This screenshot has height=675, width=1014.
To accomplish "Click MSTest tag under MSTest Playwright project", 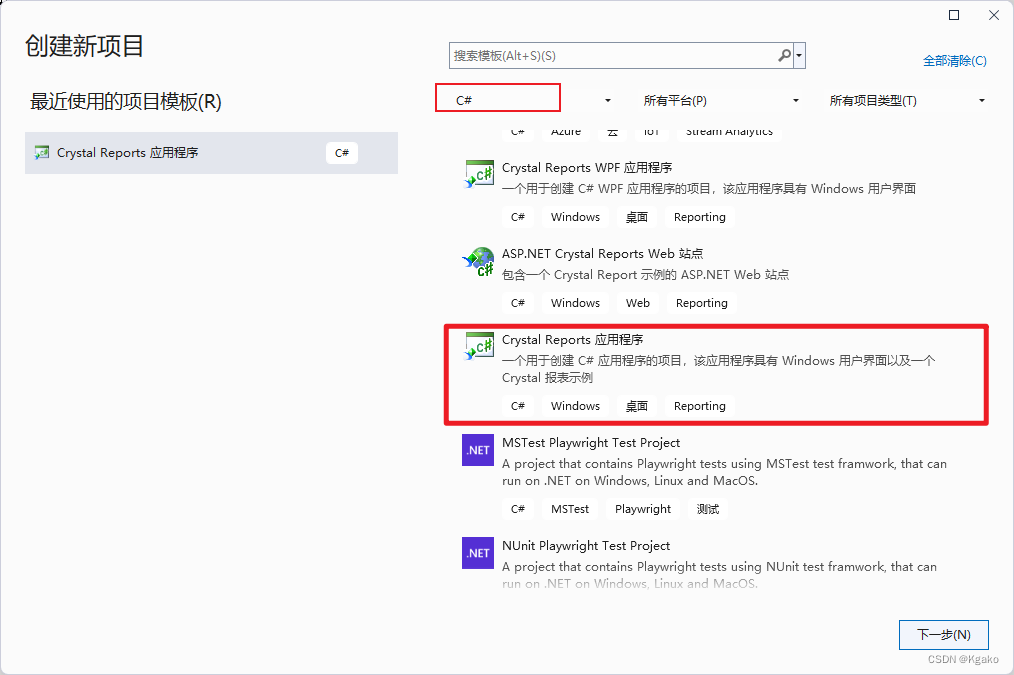I will pos(570,509).
